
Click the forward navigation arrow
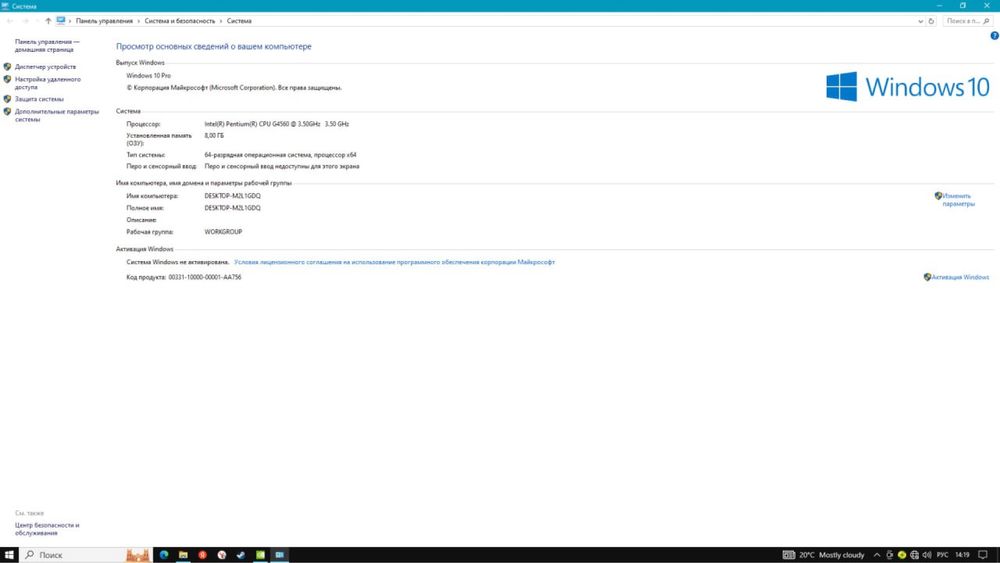point(26,21)
